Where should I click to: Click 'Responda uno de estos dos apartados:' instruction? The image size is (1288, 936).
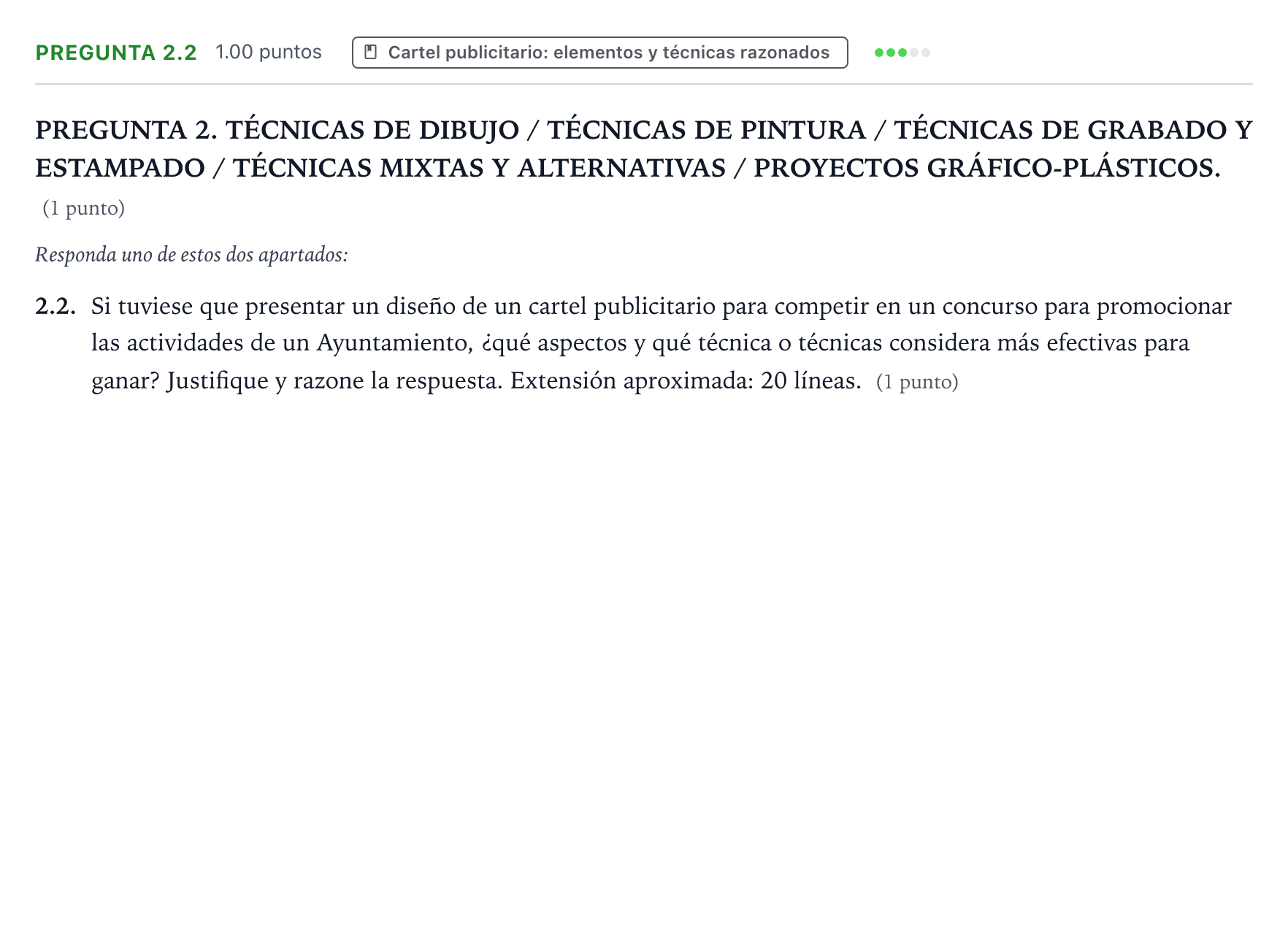tap(191, 255)
